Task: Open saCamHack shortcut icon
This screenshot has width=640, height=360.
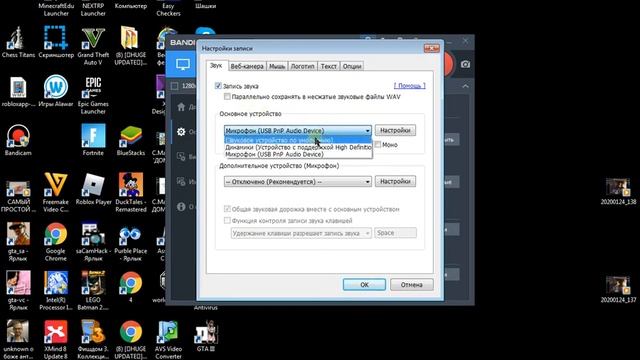Action: [93, 242]
